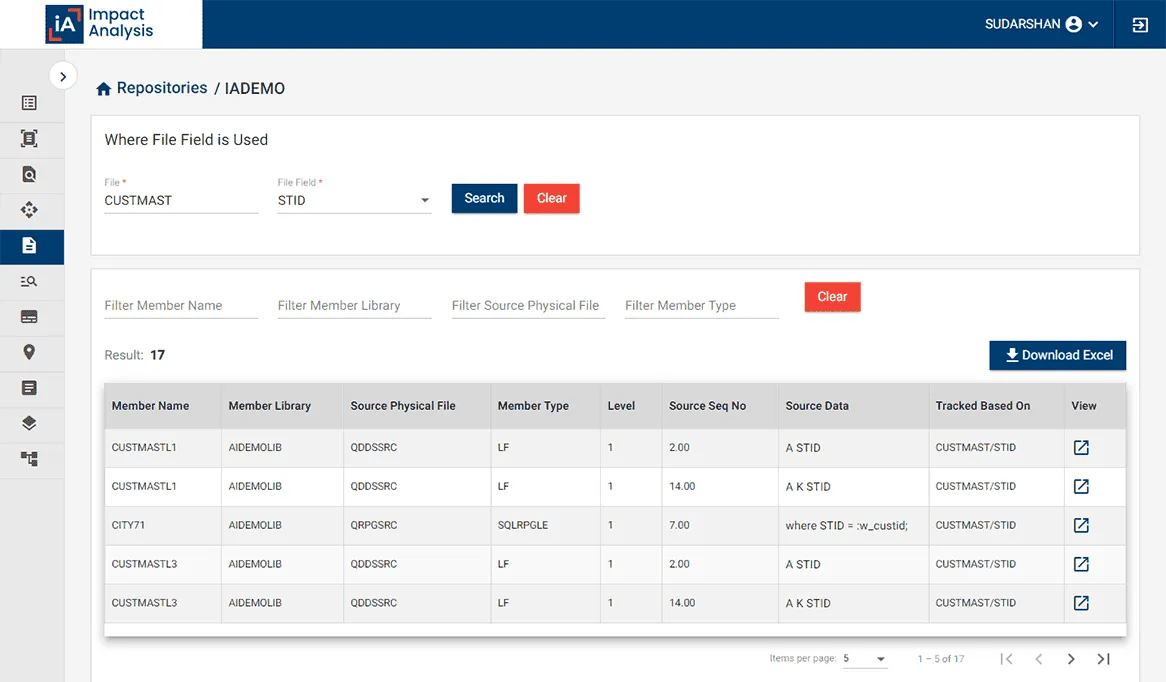Screen dimensions: 1166x682
Task: Jump to last page of results
Action: click(1103, 659)
